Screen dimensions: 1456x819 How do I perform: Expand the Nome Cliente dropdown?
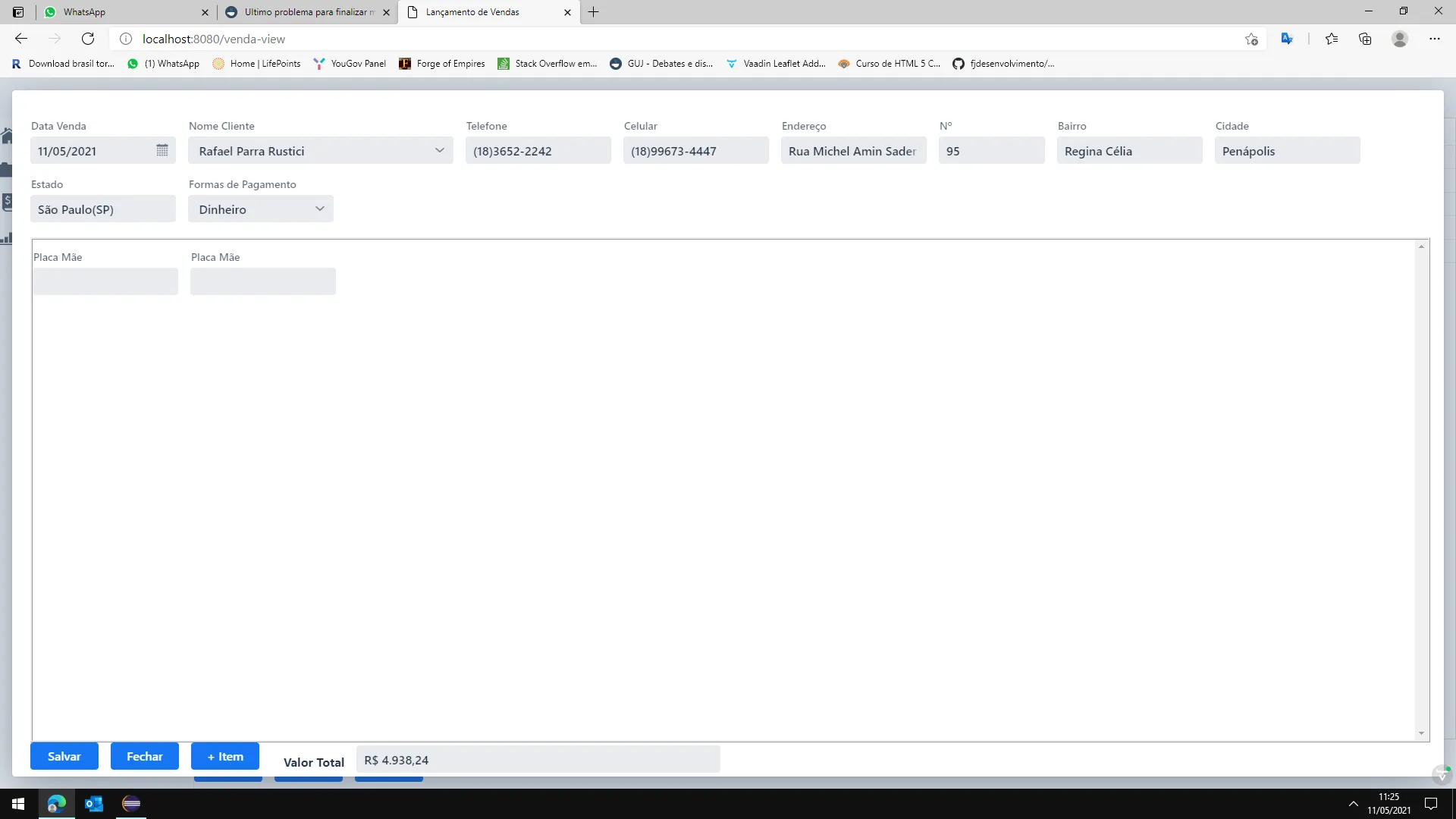point(439,150)
